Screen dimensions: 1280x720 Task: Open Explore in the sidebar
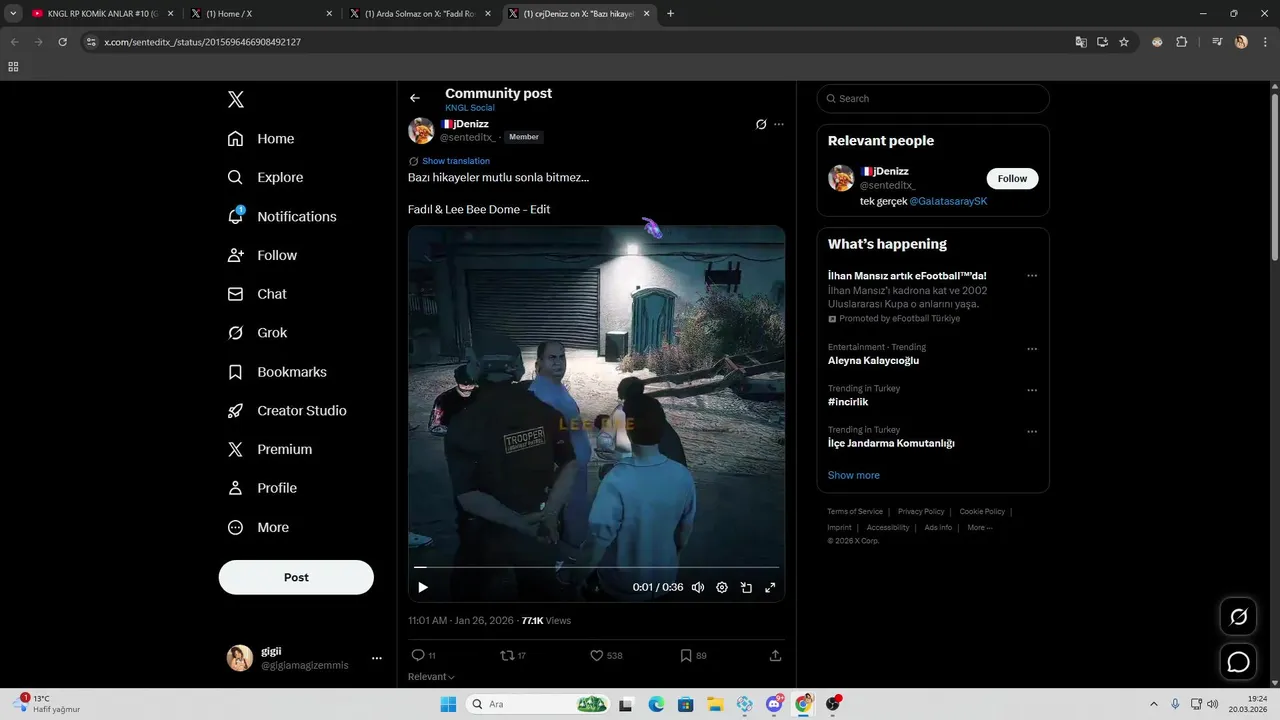pyautogui.click(x=265, y=177)
